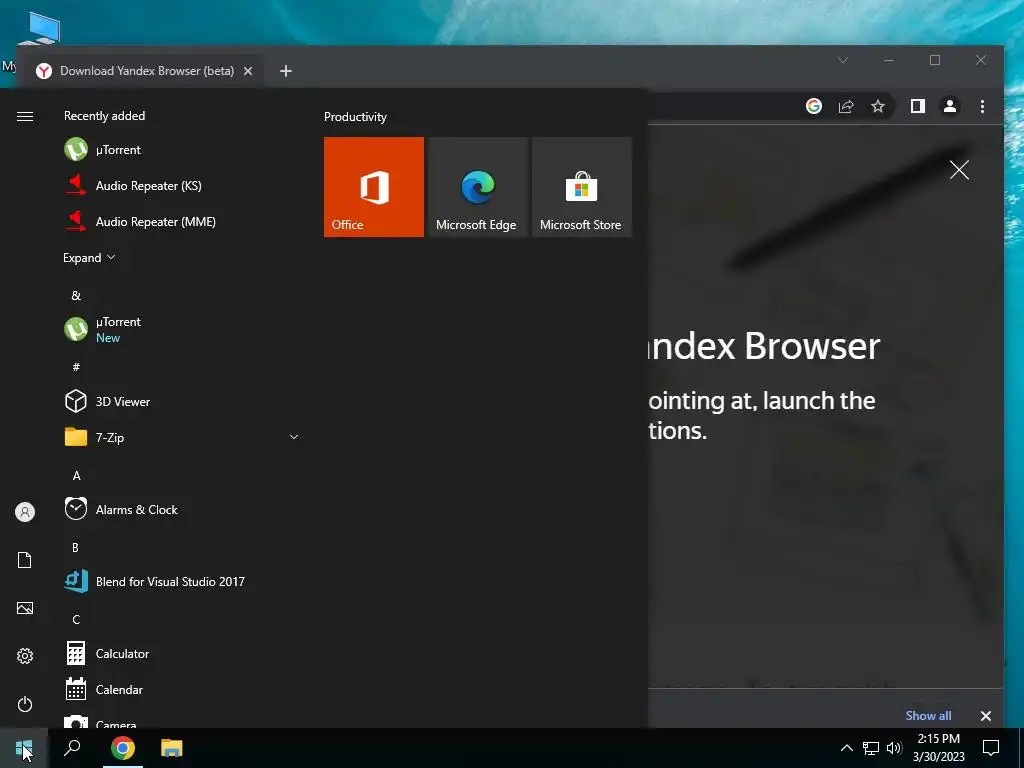
Task: Open Chrome tab search dropdown arrow
Action: [x=843, y=60]
